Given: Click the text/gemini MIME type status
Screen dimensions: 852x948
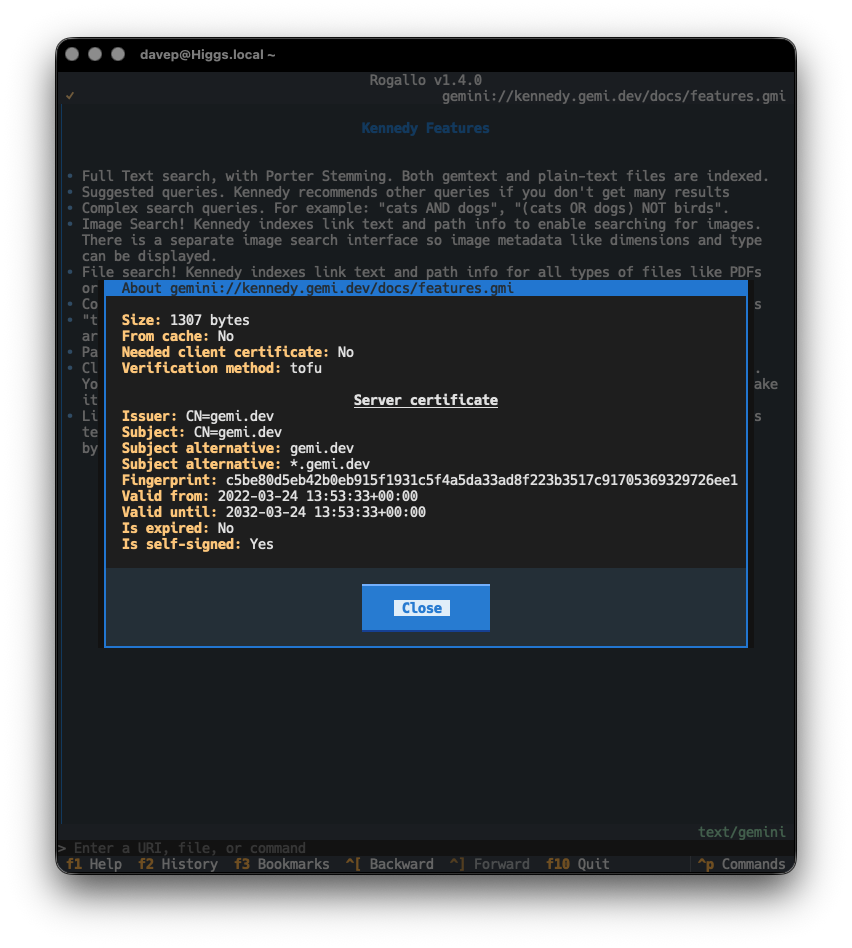Looking at the screenshot, I should (741, 832).
